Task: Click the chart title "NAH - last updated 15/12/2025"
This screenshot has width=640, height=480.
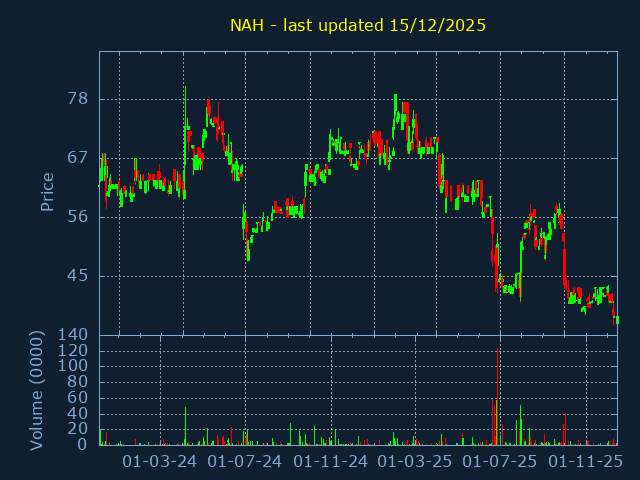Action: click(358, 25)
